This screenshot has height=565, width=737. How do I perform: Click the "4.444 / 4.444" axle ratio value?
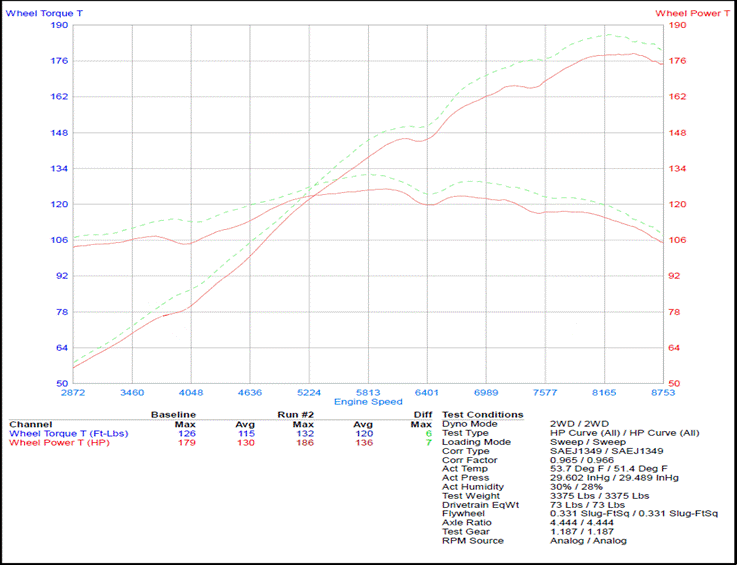[x=582, y=523]
